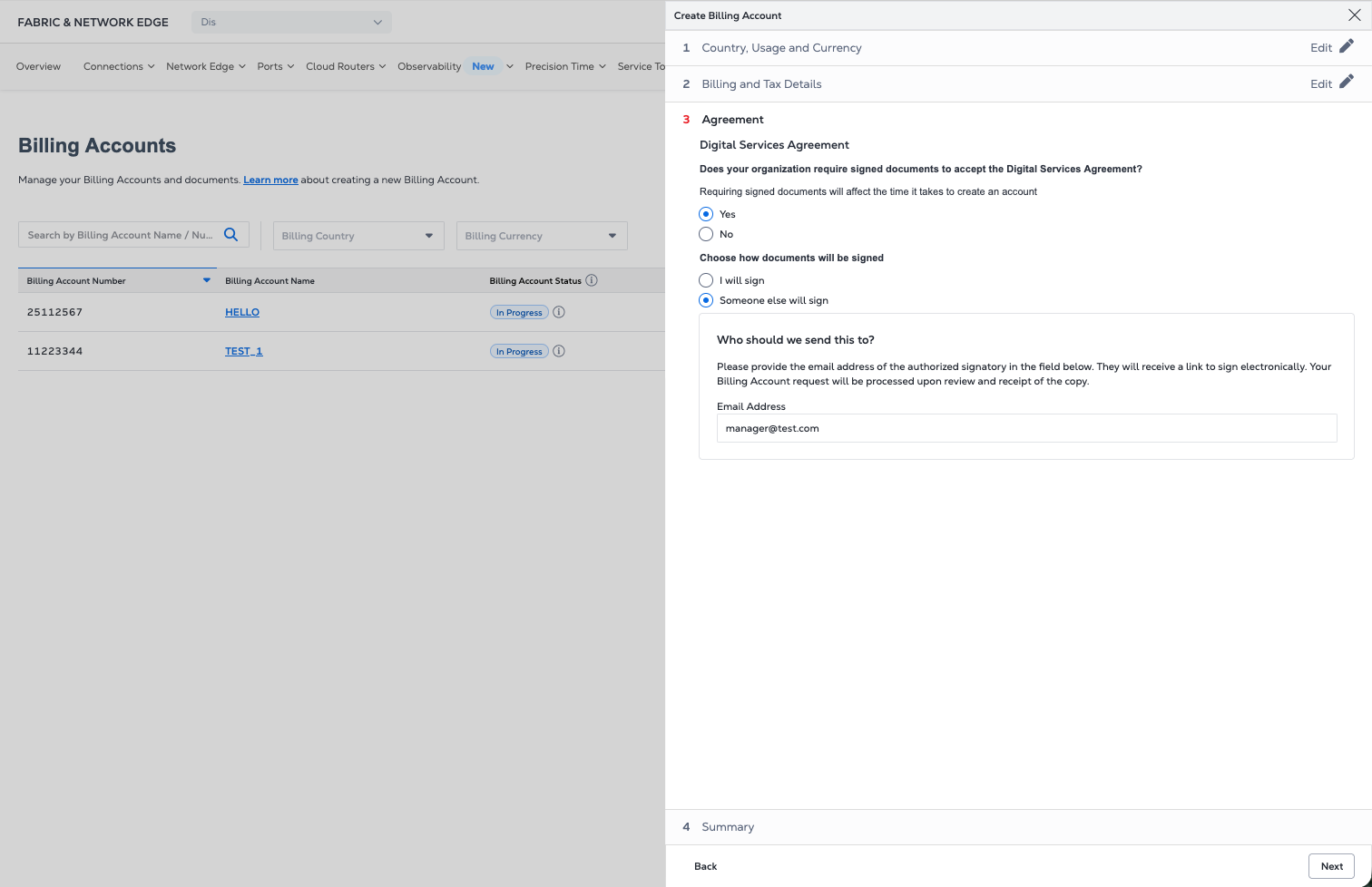This screenshot has height=887, width=1372.
Task: Click sort arrow on Billing Account Number
Action: pyautogui.click(x=207, y=280)
